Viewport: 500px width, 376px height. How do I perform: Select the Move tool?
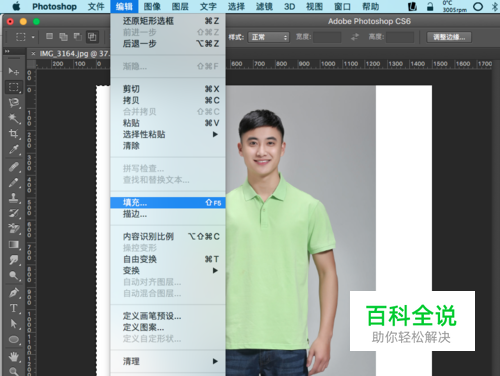(14, 71)
